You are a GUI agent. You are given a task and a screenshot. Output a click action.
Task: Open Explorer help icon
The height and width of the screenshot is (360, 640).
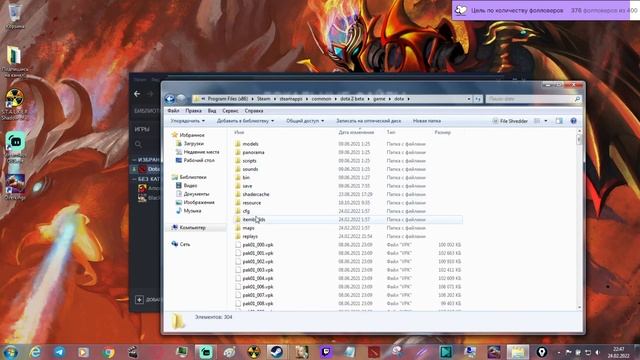pos(573,121)
